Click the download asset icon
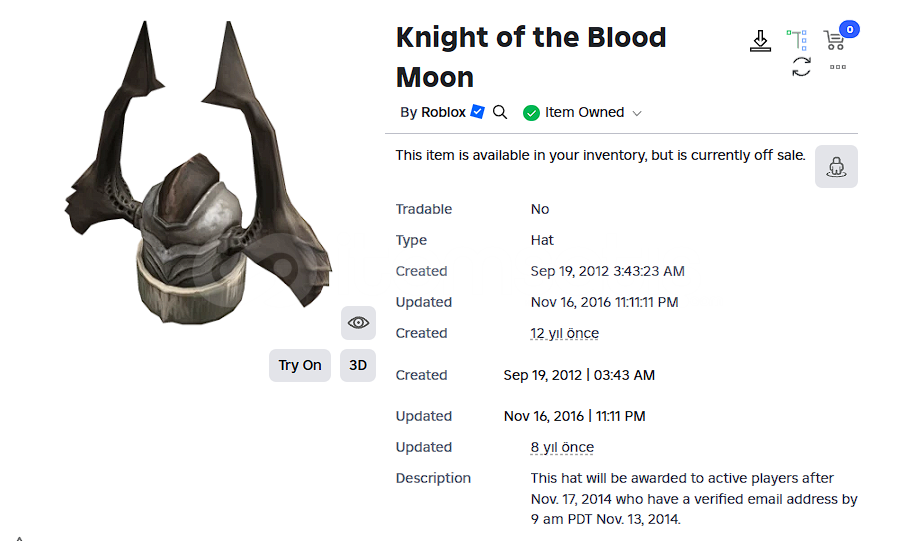Image resolution: width=914 pixels, height=541 pixels. pyautogui.click(x=760, y=41)
